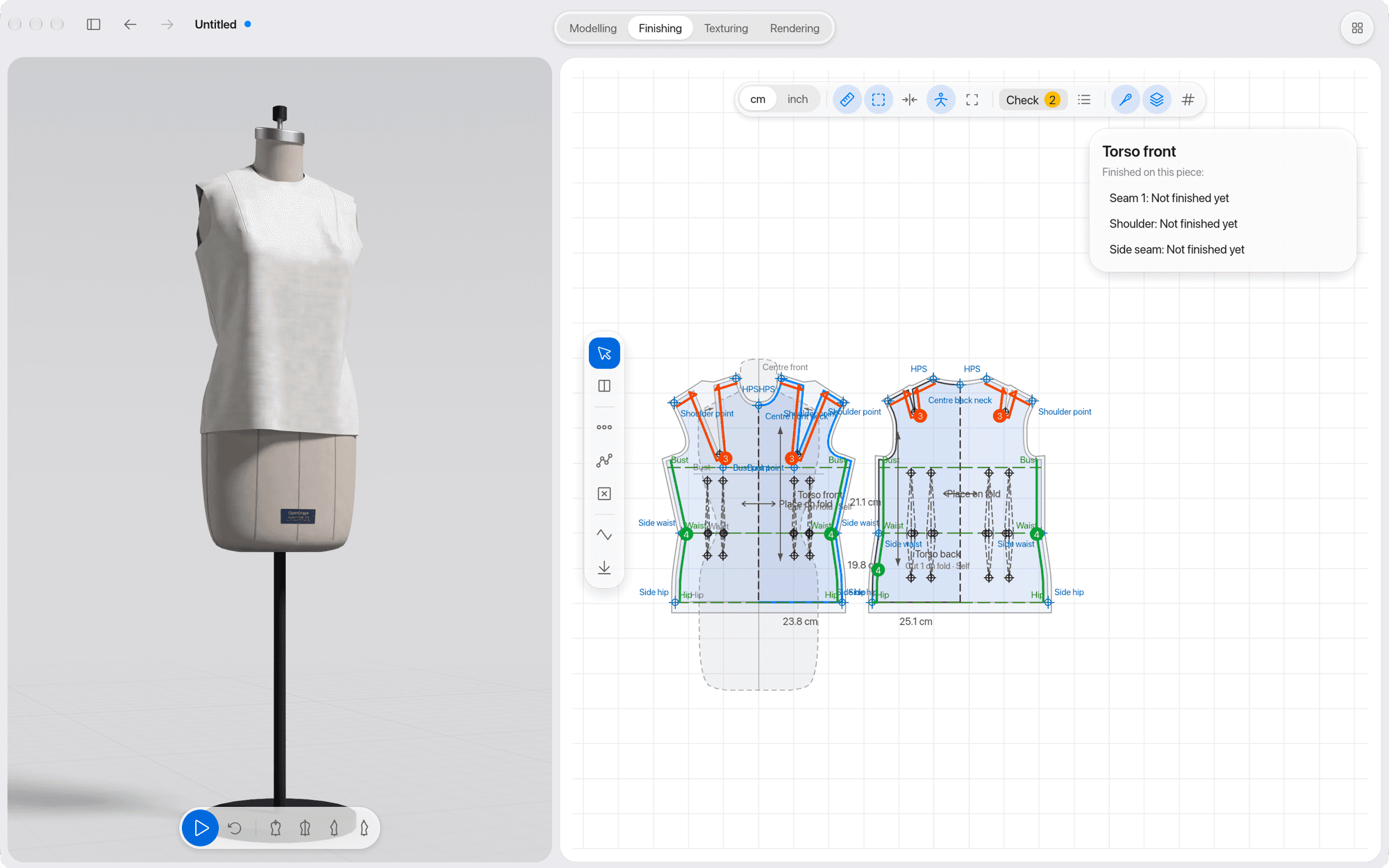Click the split panel tool icon

(604, 386)
